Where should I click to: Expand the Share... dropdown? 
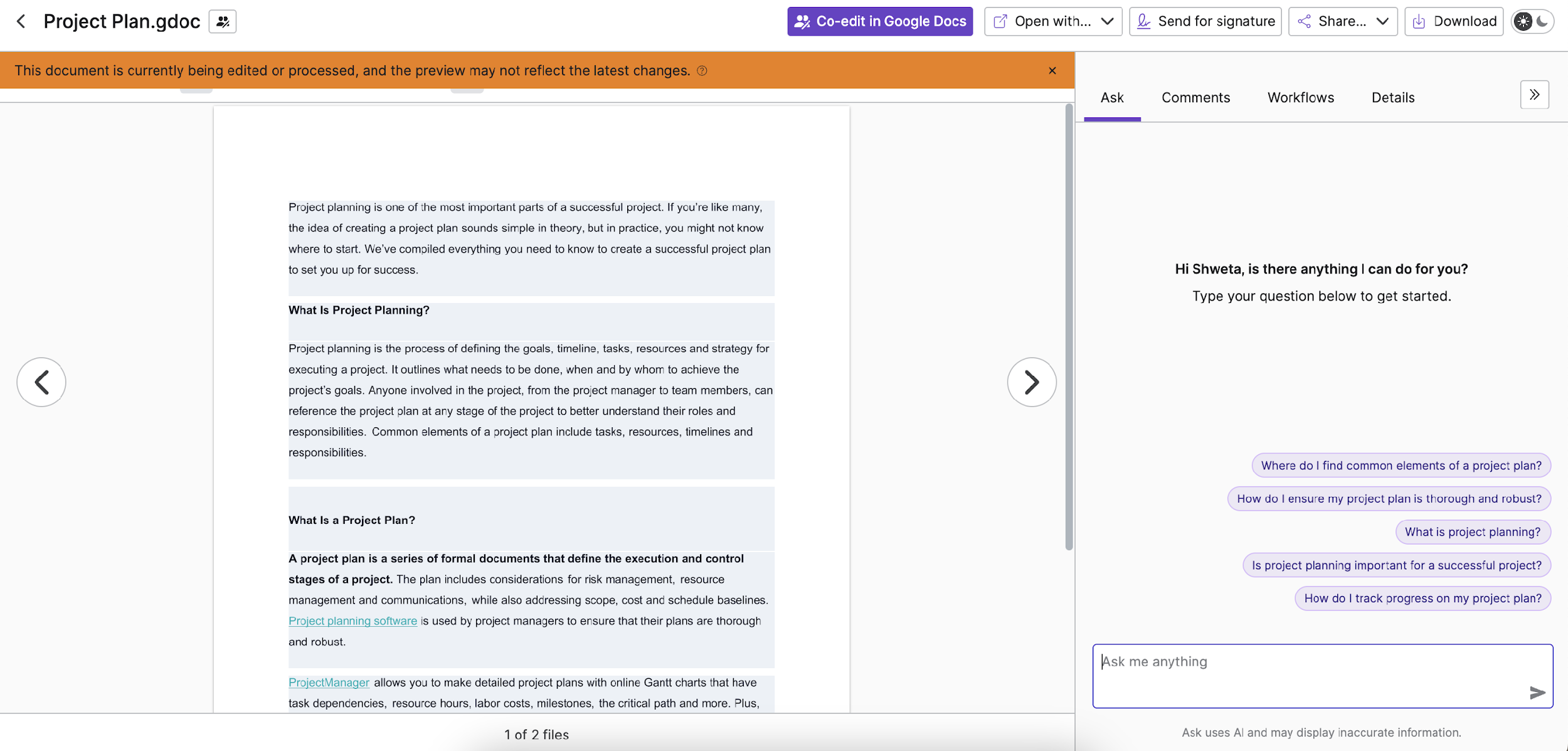(1343, 21)
